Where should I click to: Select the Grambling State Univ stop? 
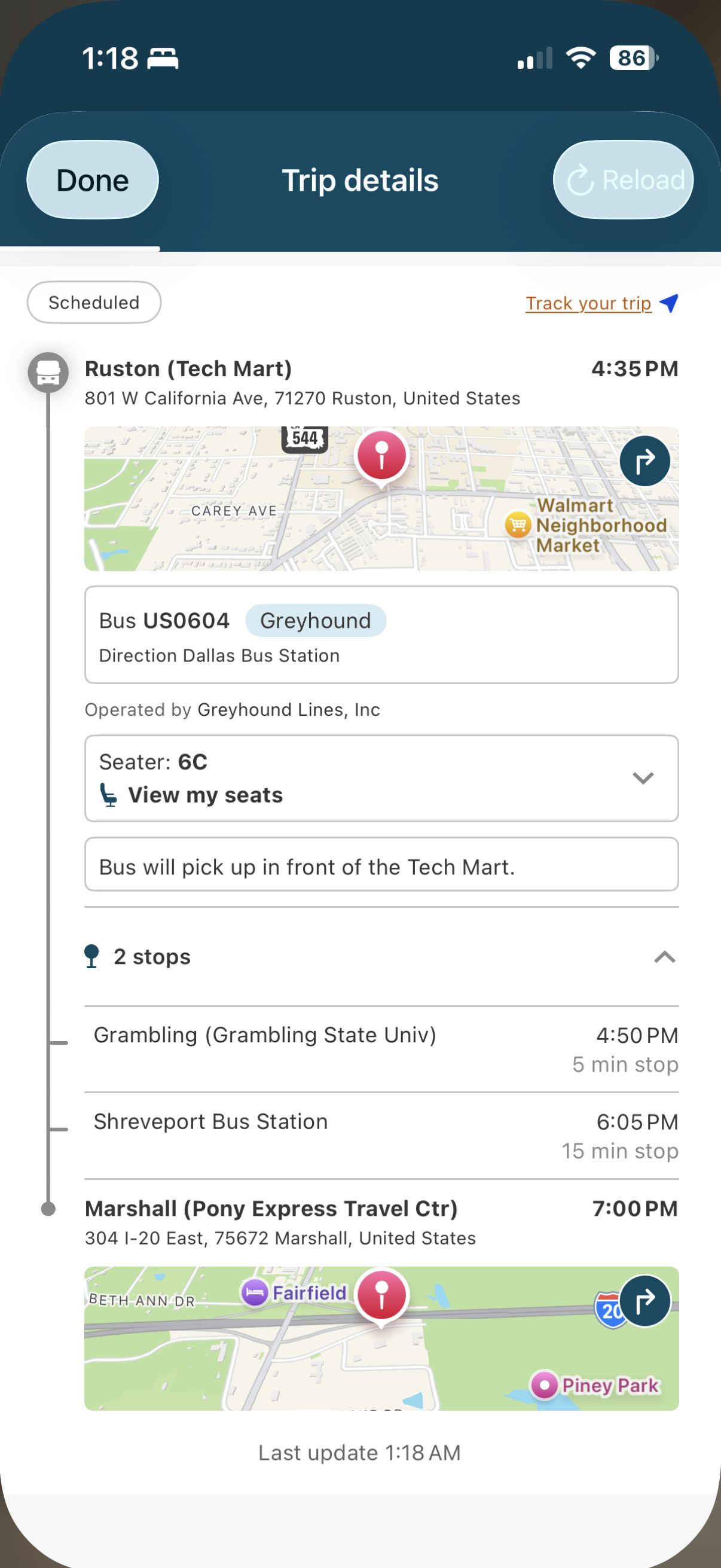381,1049
